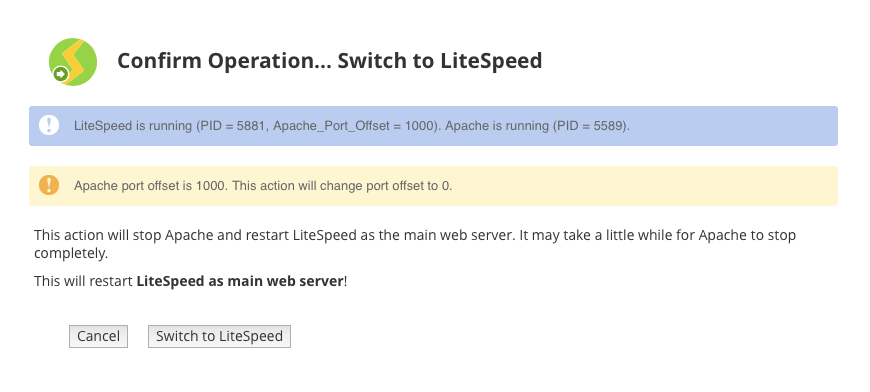This screenshot has height=392, width=870.
Task: Click the 'LiteSpeed is running' status text
Action: pyautogui.click(x=133, y=126)
